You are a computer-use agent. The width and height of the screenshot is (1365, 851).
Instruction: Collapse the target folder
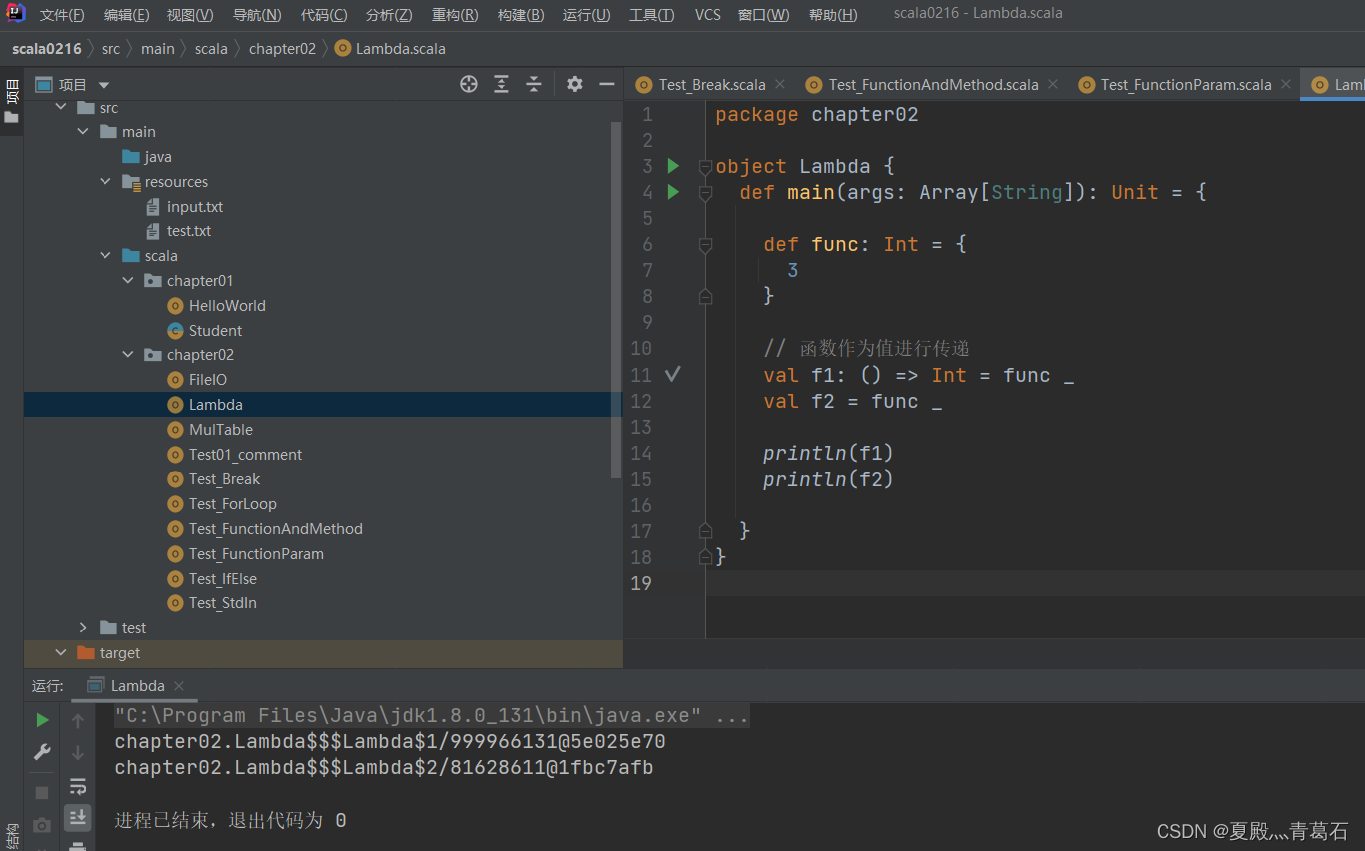tap(61, 653)
